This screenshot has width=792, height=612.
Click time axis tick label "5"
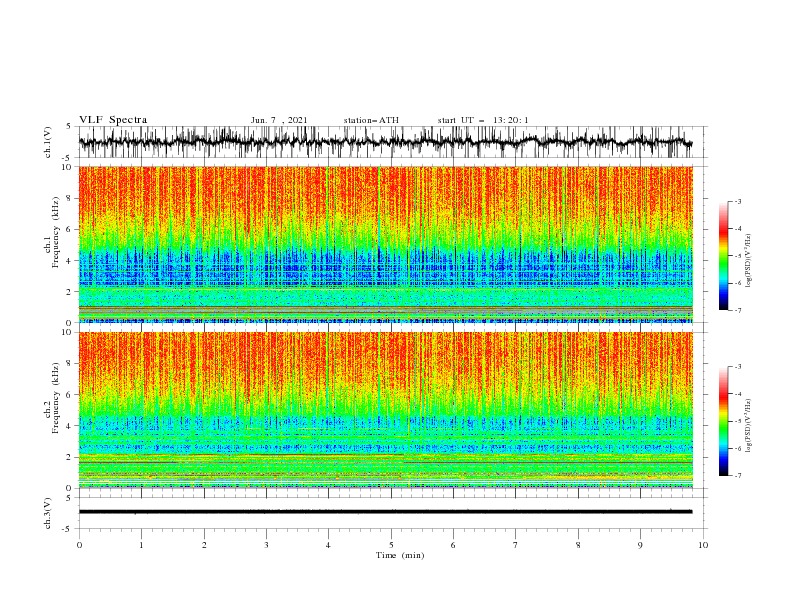(x=391, y=545)
